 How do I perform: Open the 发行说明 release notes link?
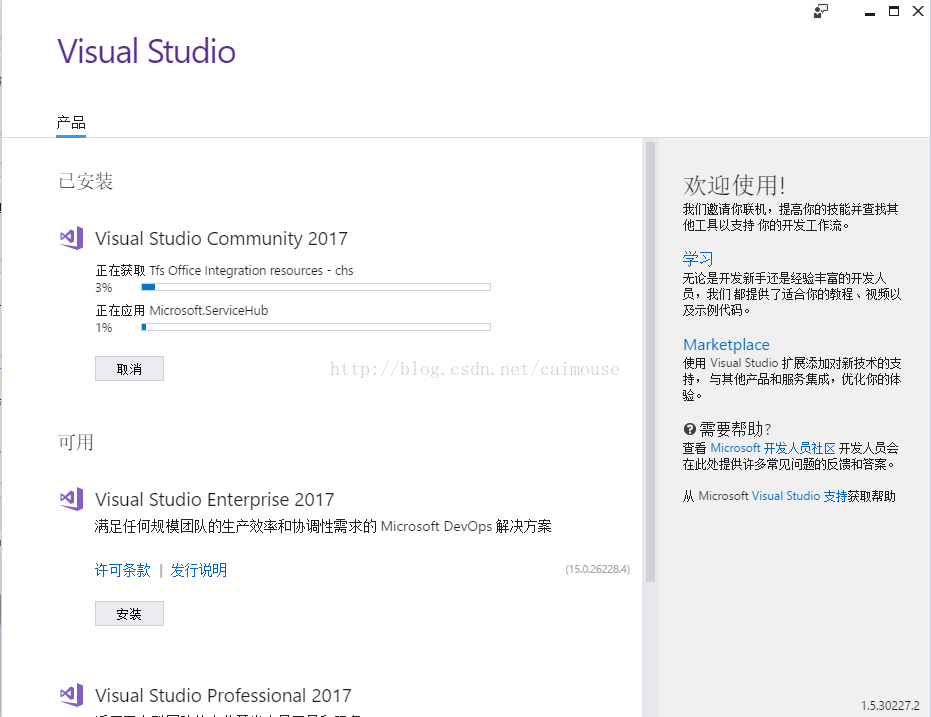pos(199,570)
